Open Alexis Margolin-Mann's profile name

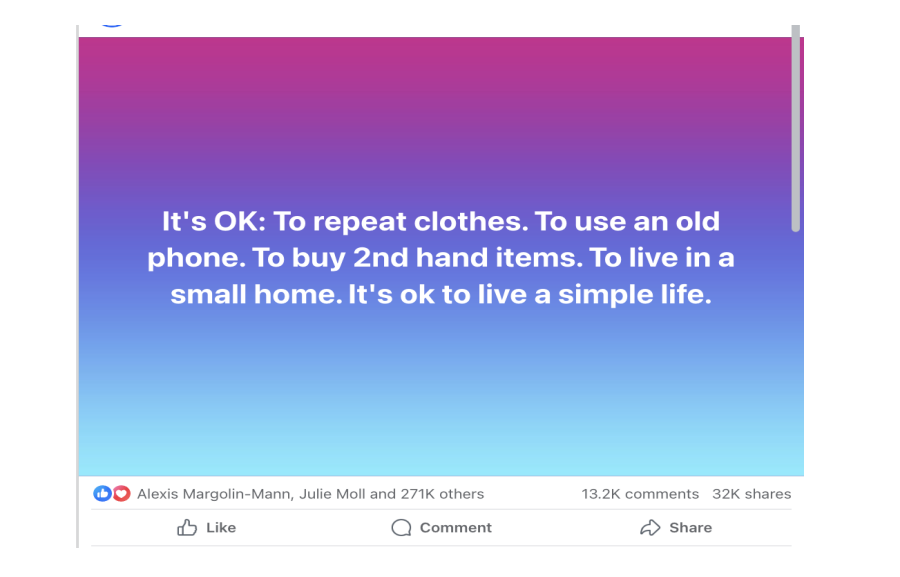click(213, 494)
